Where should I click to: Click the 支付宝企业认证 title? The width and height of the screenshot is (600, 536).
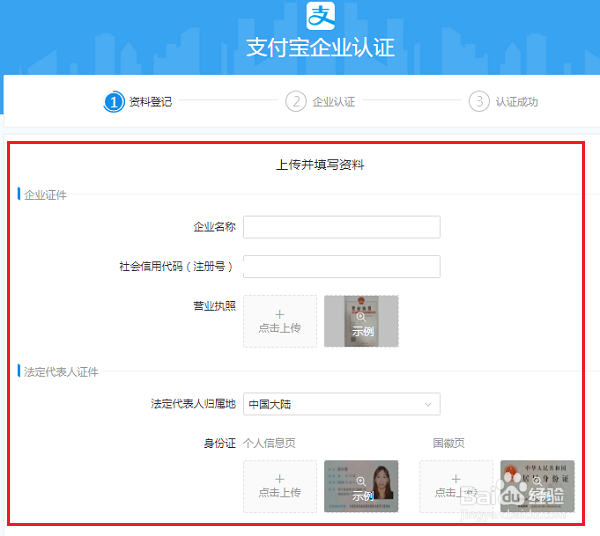[320, 48]
